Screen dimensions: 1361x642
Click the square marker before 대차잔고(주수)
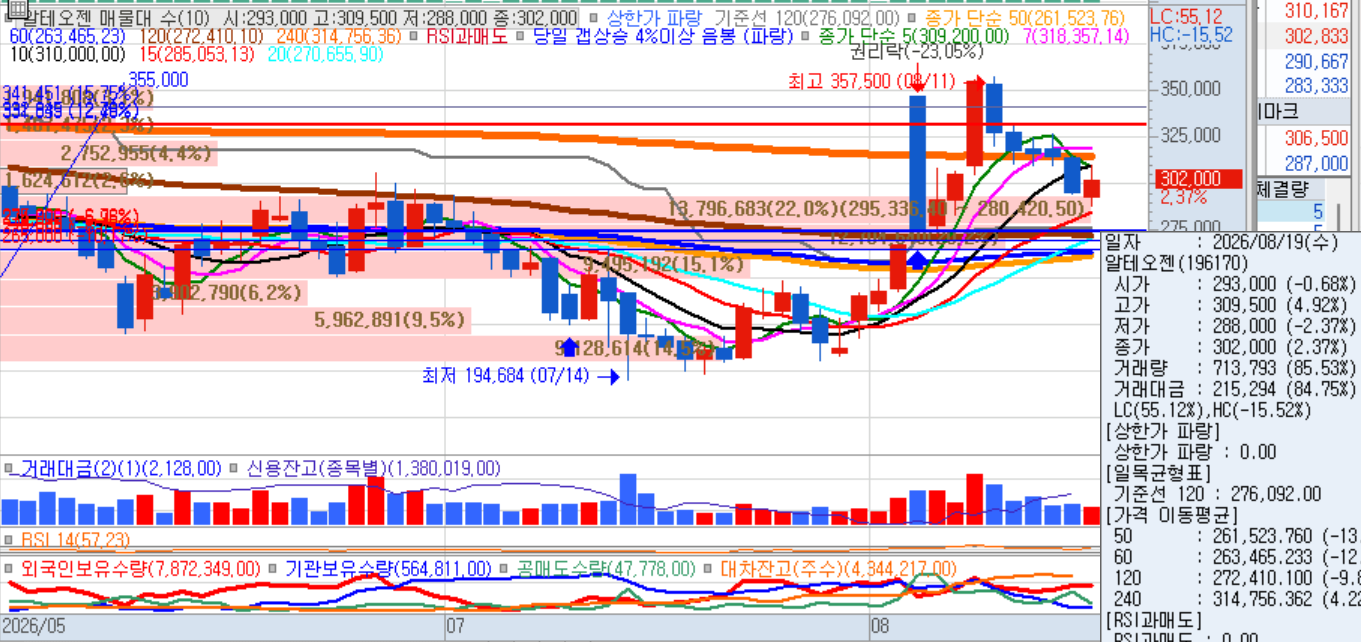click(x=708, y=568)
